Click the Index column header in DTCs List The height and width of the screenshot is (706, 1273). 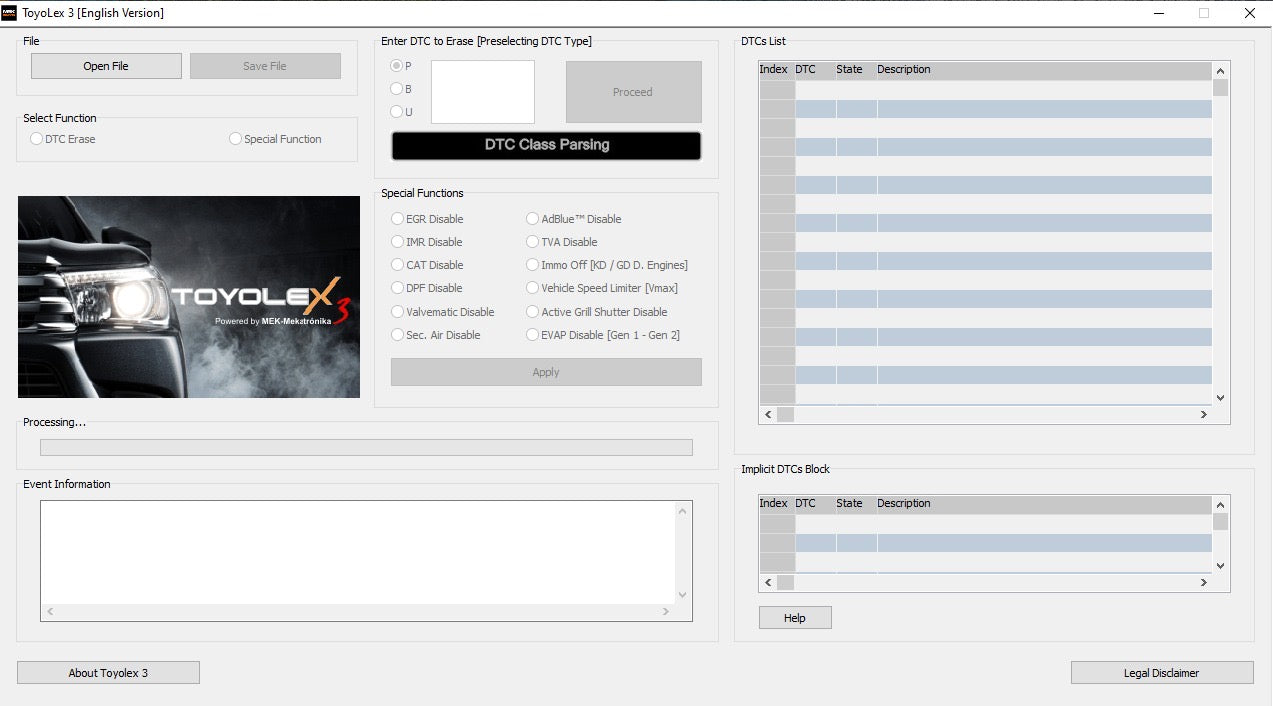(776, 70)
